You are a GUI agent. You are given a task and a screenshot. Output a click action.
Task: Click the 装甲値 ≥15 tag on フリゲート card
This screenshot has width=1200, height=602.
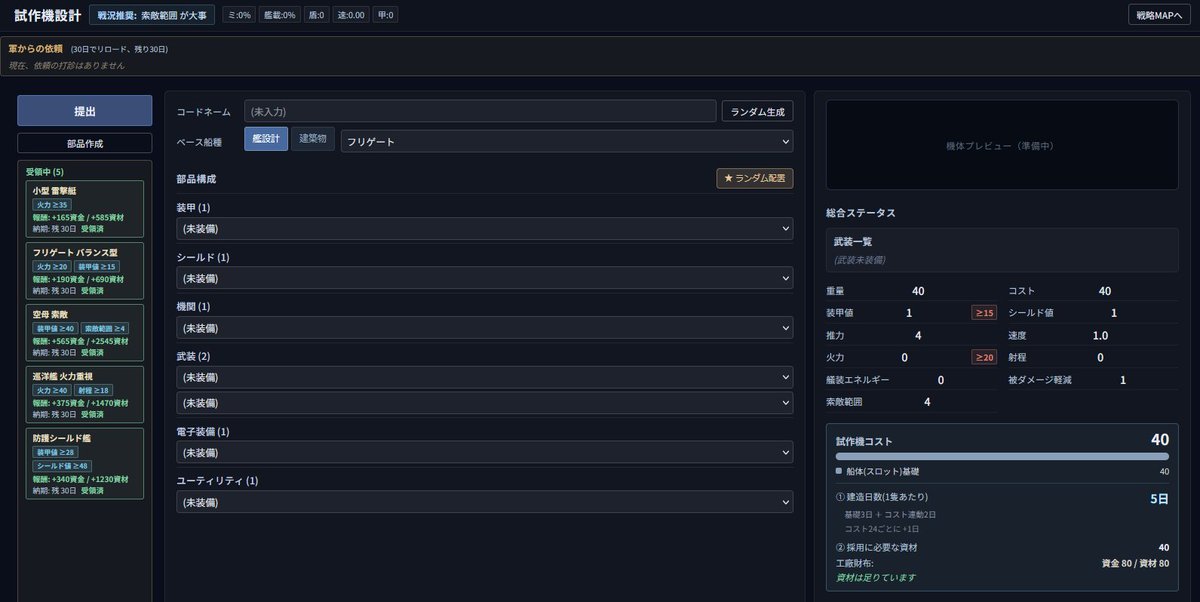(97, 266)
